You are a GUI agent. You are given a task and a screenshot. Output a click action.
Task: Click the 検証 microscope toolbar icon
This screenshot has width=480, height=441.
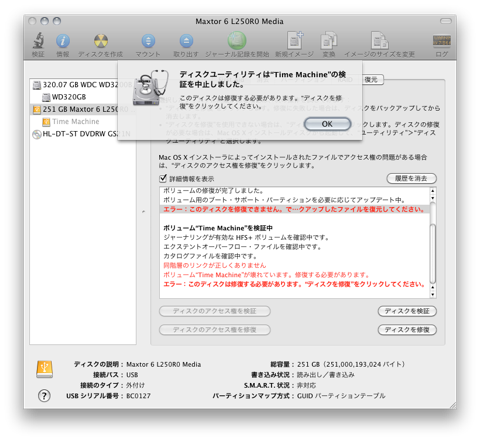point(38,41)
